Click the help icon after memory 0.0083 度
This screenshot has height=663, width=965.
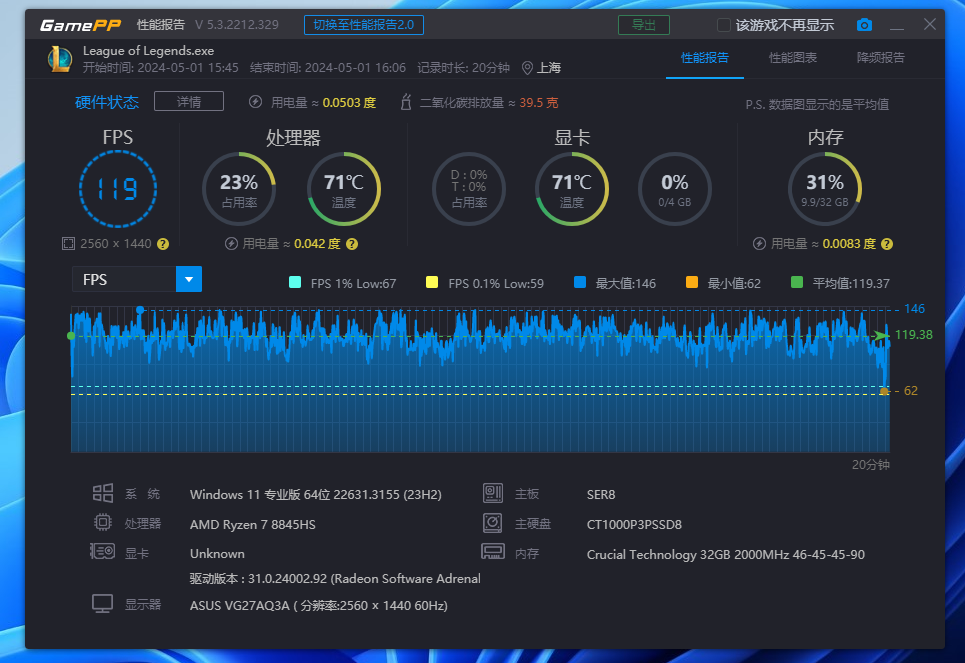tap(887, 244)
